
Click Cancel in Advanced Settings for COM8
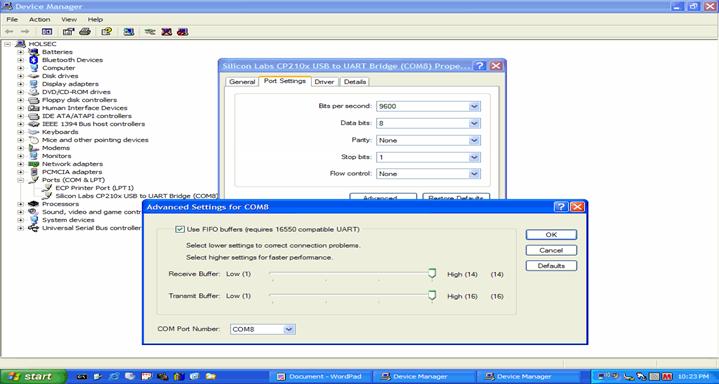[x=551, y=250]
